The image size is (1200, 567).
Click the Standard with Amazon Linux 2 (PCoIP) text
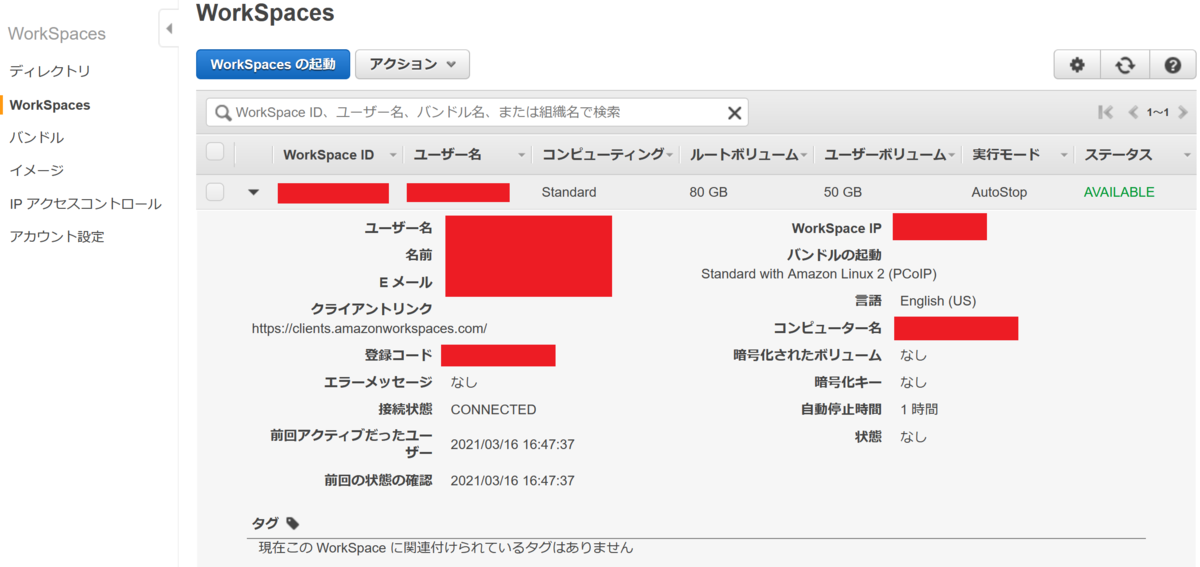[819, 273]
